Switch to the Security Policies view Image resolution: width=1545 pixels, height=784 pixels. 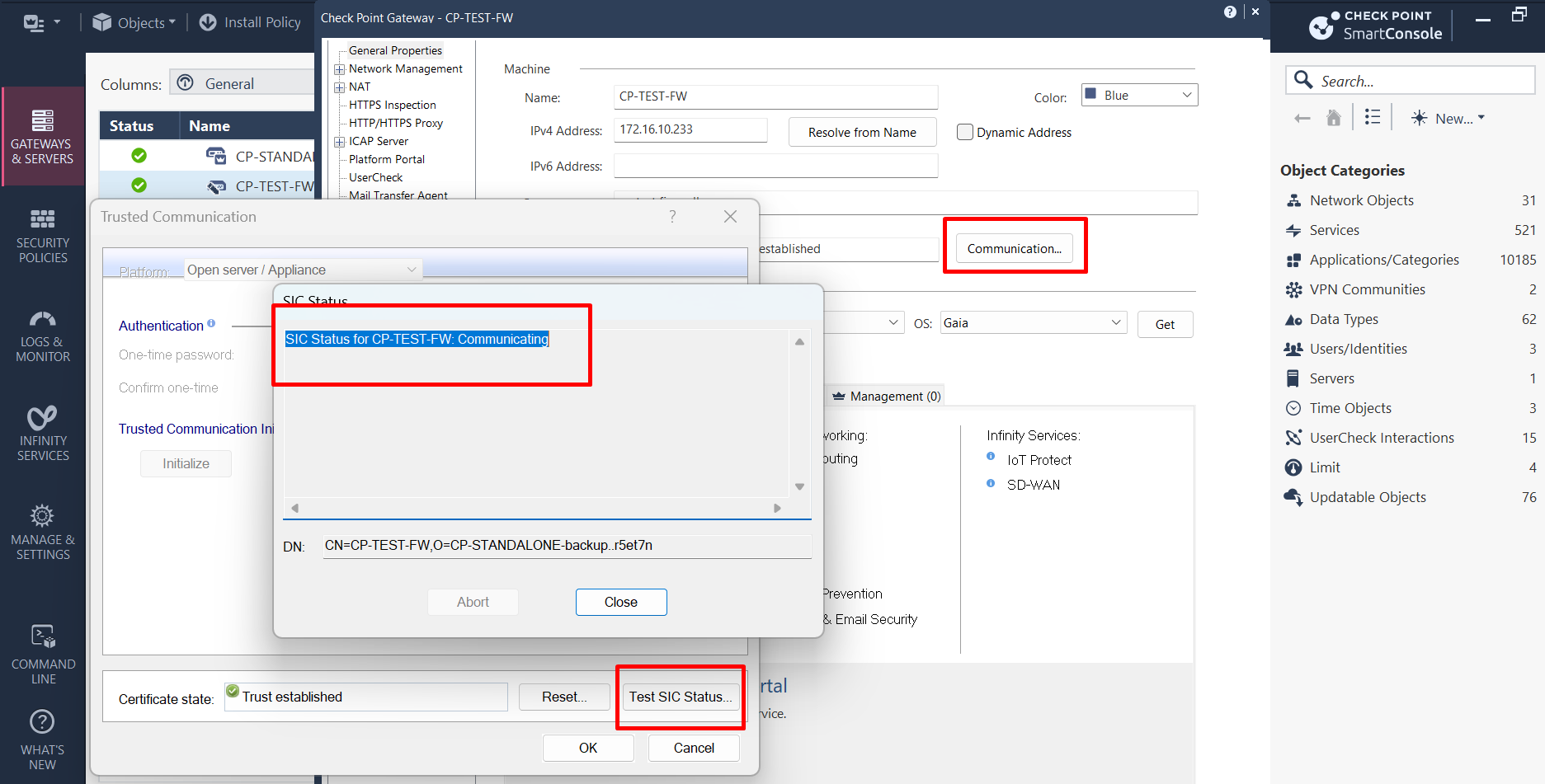pos(43,237)
